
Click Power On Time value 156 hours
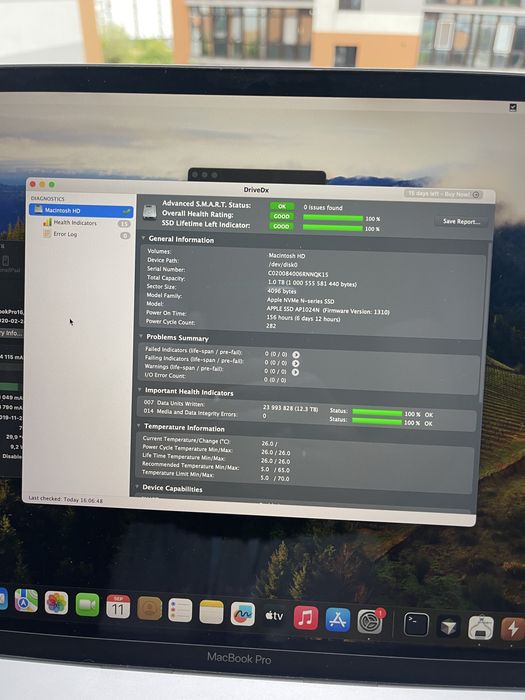point(303,318)
